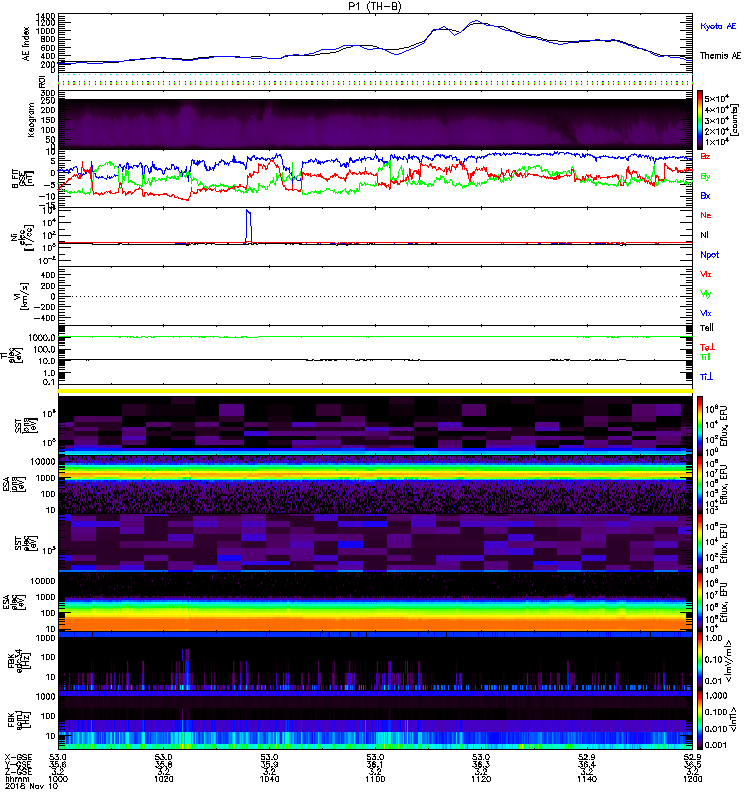This screenshot has height=800, width=750.
Task: Click the green By legend label
Action: coord(705,177)
